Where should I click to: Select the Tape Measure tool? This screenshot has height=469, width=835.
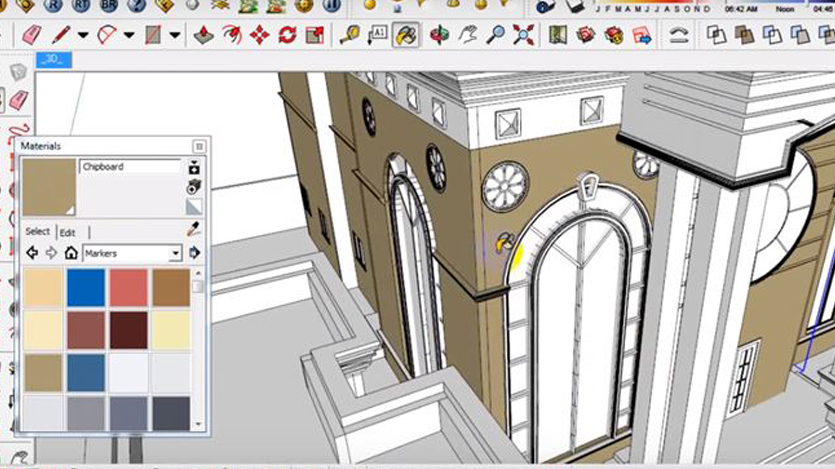(x=350, y=35)
